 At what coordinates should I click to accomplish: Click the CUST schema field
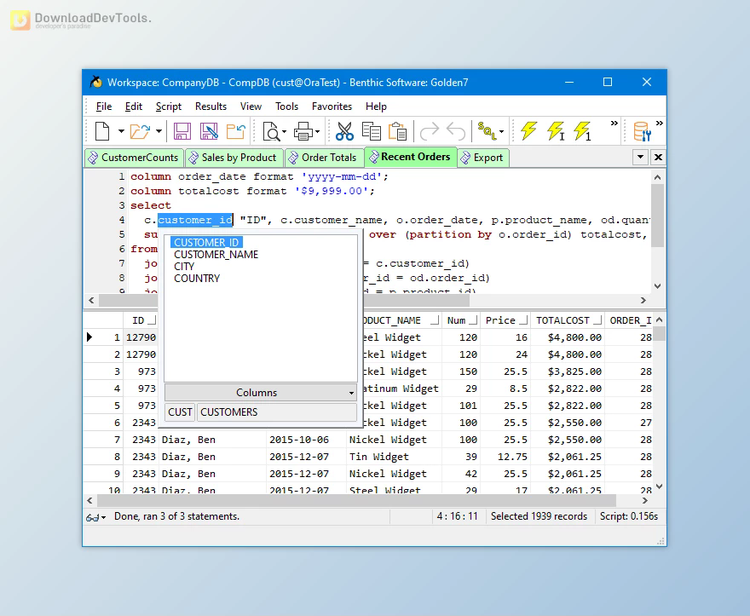[180, 412]
